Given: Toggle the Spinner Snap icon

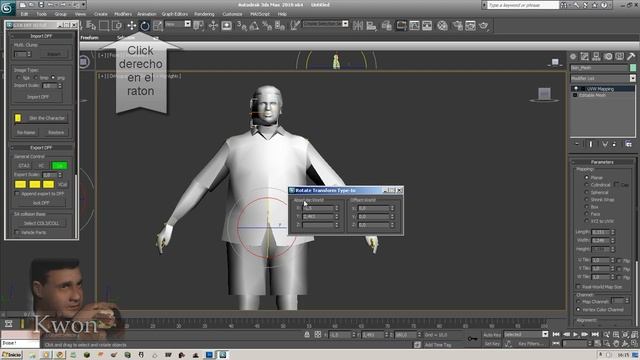Looking at the screenshot, I should coord(280,26).
